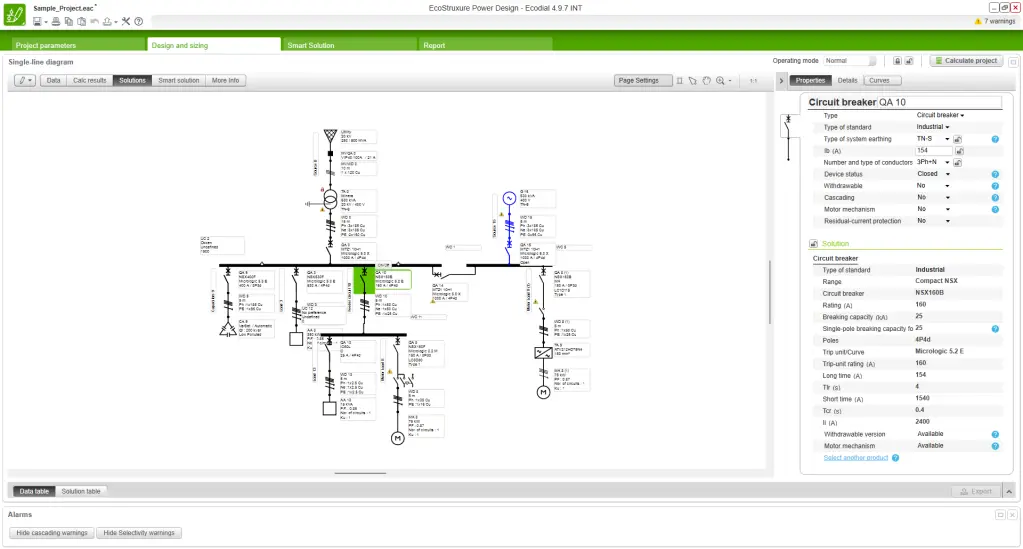Click the unlock padlock icon
The image size is (1023, 549).
(909, 61)
